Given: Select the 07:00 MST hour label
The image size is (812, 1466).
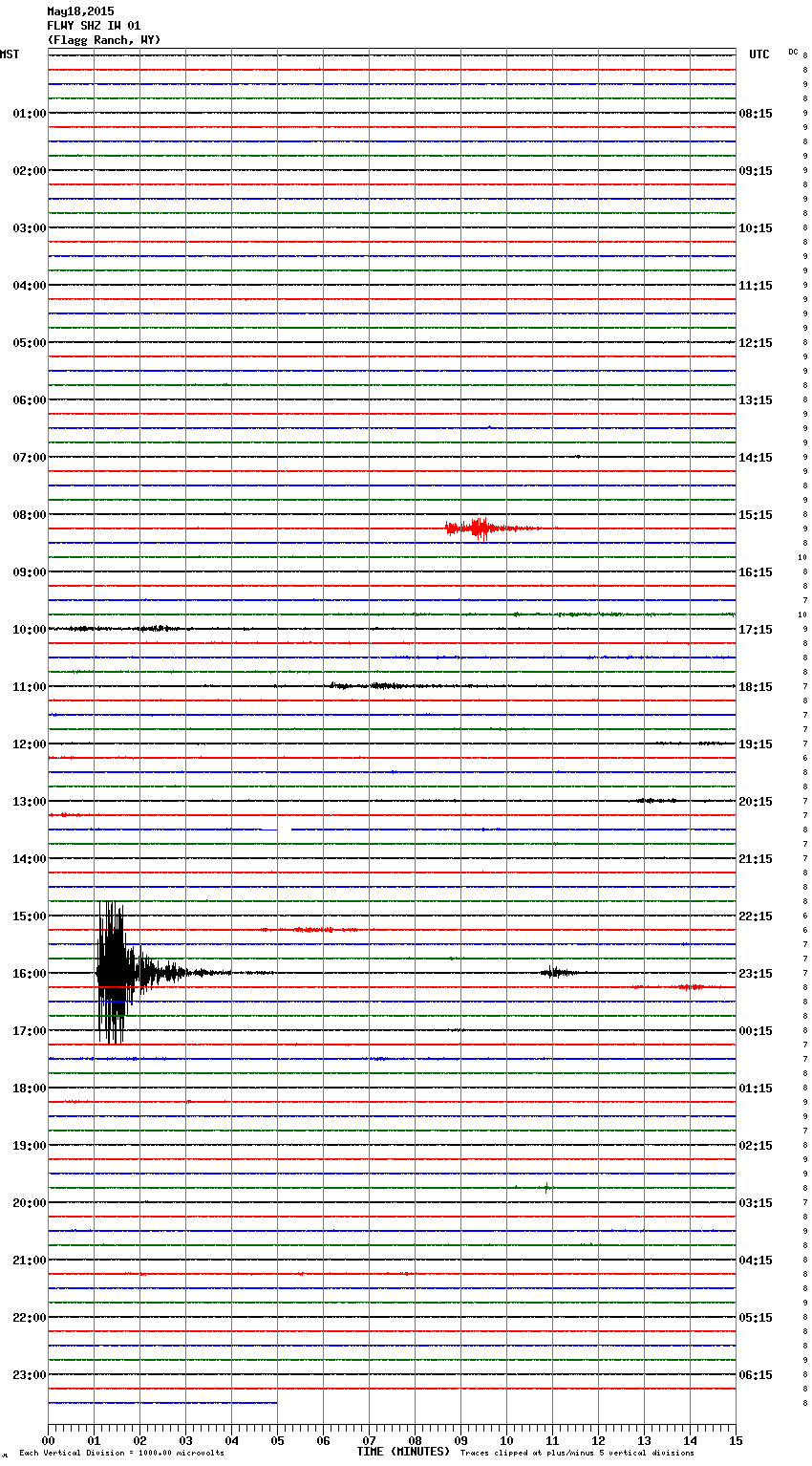Looking at the screenshot, I should pyautogui.click(x=29, y=458).
